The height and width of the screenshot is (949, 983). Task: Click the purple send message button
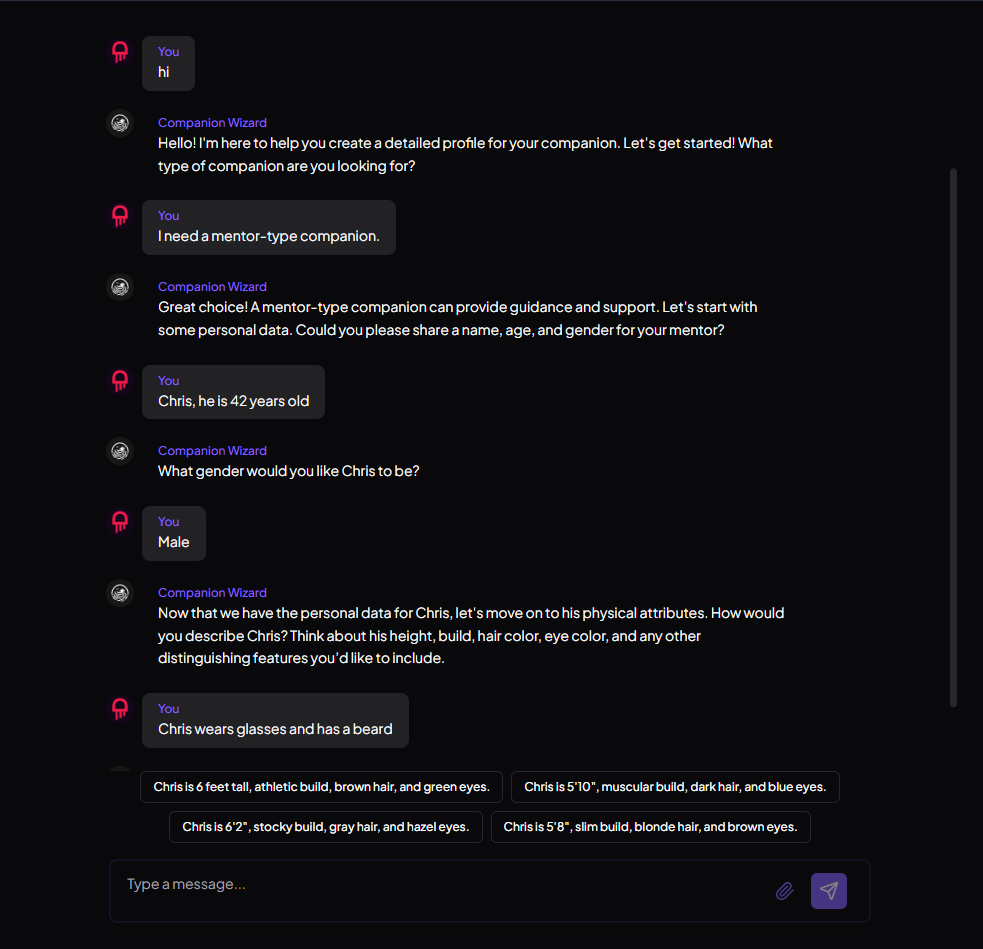coord(829,891)
